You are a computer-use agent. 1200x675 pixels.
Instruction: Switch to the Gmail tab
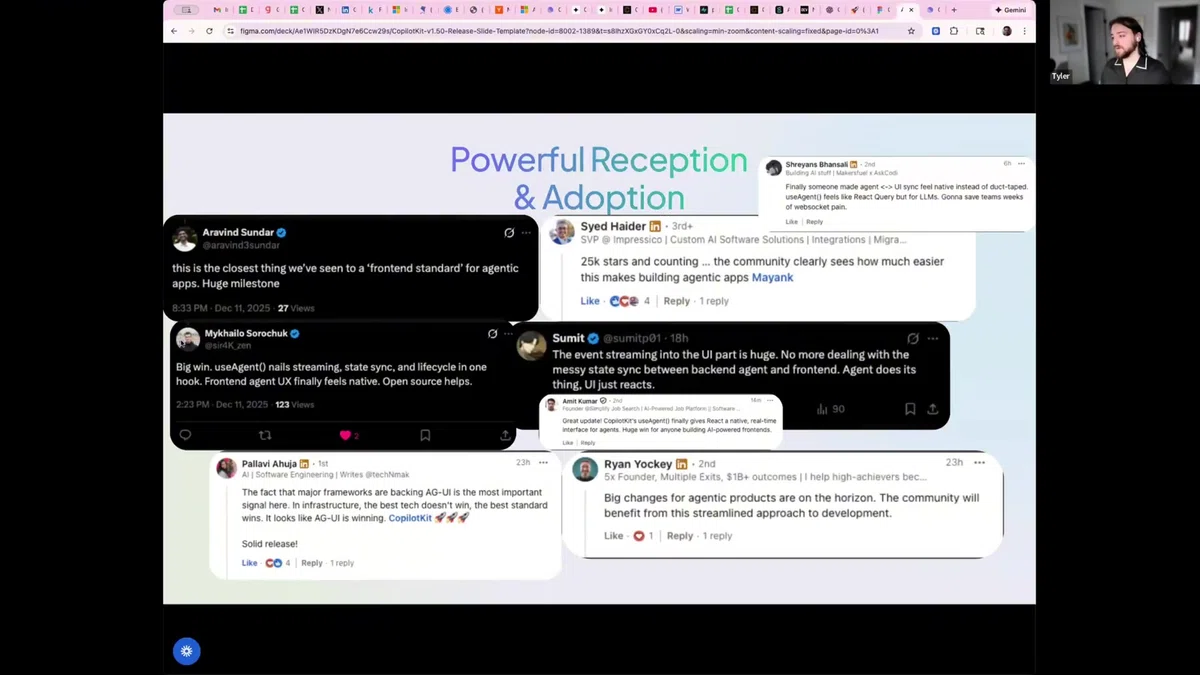click(218, 10)
